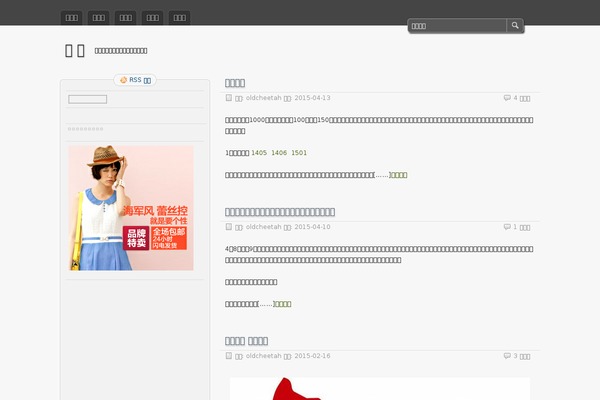Click date 2015-04-10 in post meta
This screenshot has width=600, height=400.
[312, 227]
